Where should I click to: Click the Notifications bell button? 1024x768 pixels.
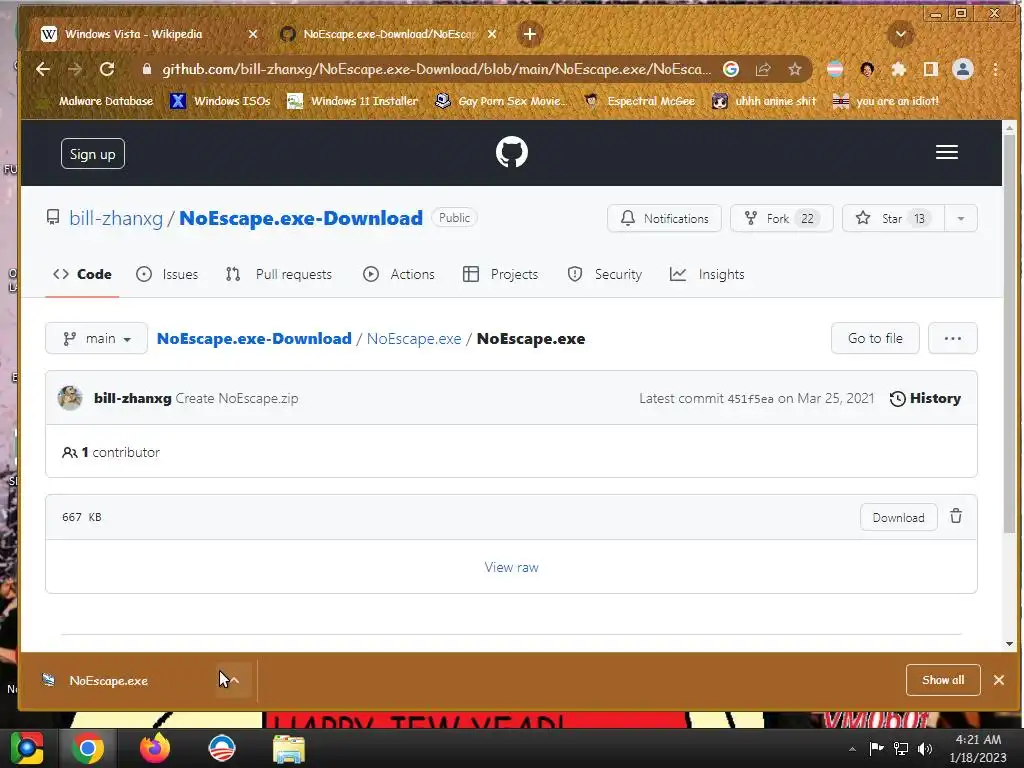(664, 219)
